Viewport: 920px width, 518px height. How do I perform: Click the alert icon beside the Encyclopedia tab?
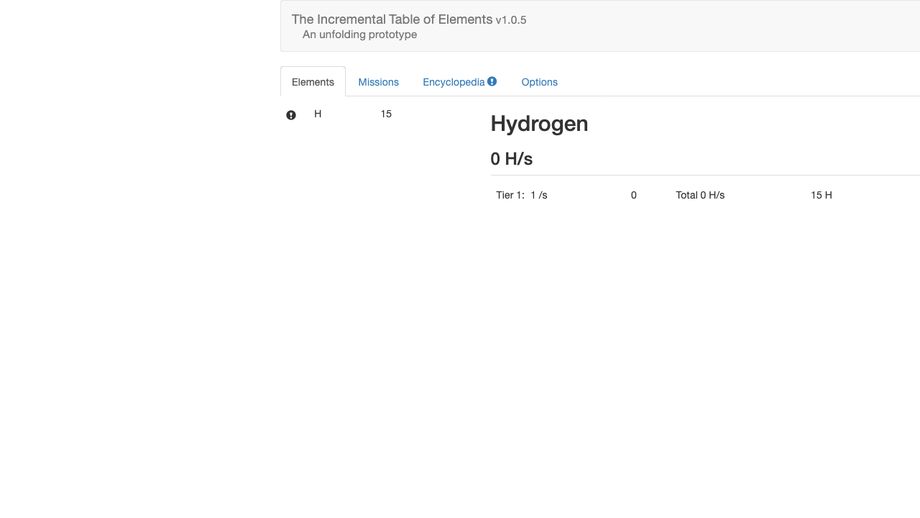492,82
